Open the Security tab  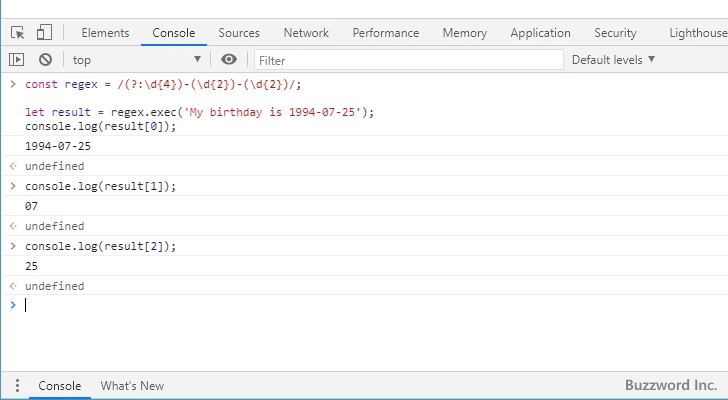[615, 33]
